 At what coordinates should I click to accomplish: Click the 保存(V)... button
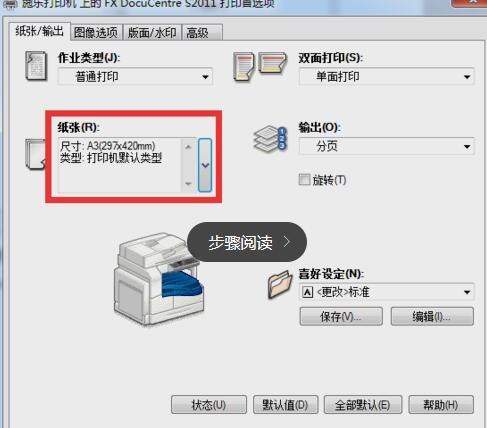click(x=341, y=316)
